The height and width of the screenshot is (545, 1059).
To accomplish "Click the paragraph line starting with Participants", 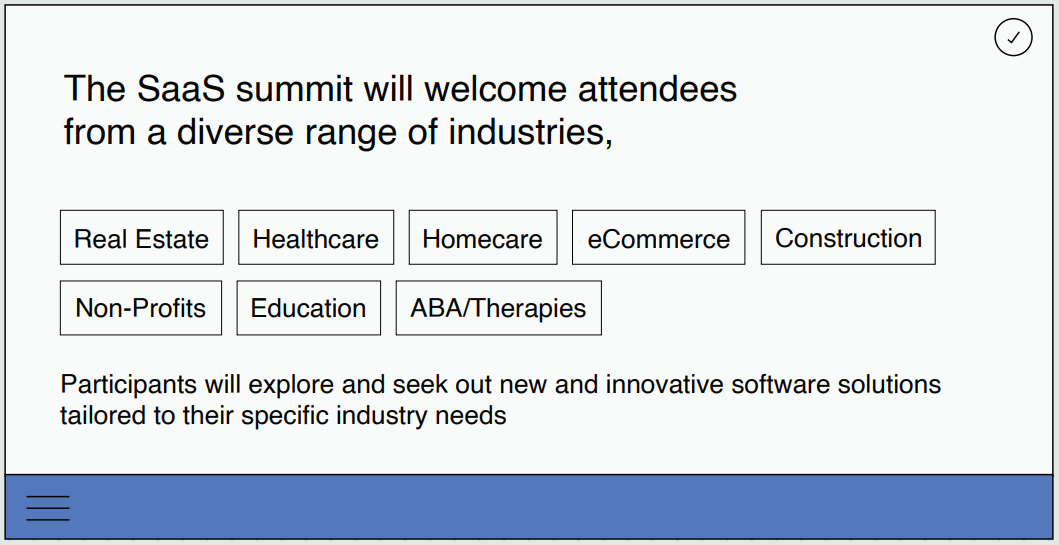I will tap(500, 384).
